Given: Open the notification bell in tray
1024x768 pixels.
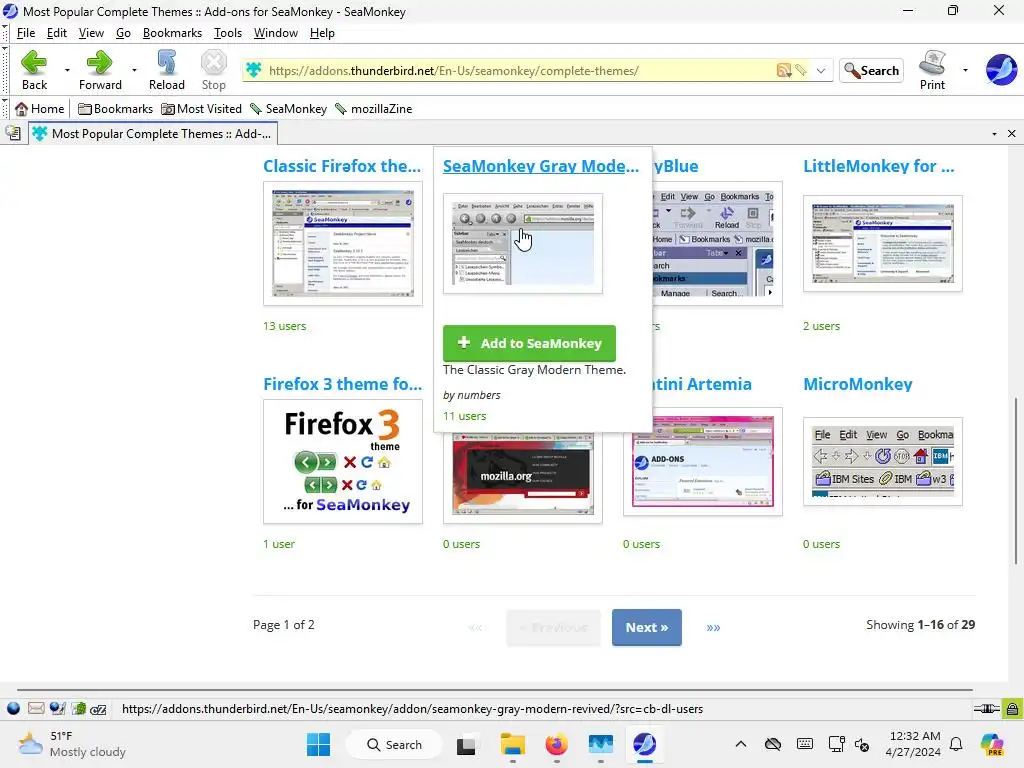Looking at the screenshot, I should click(956, 744).
